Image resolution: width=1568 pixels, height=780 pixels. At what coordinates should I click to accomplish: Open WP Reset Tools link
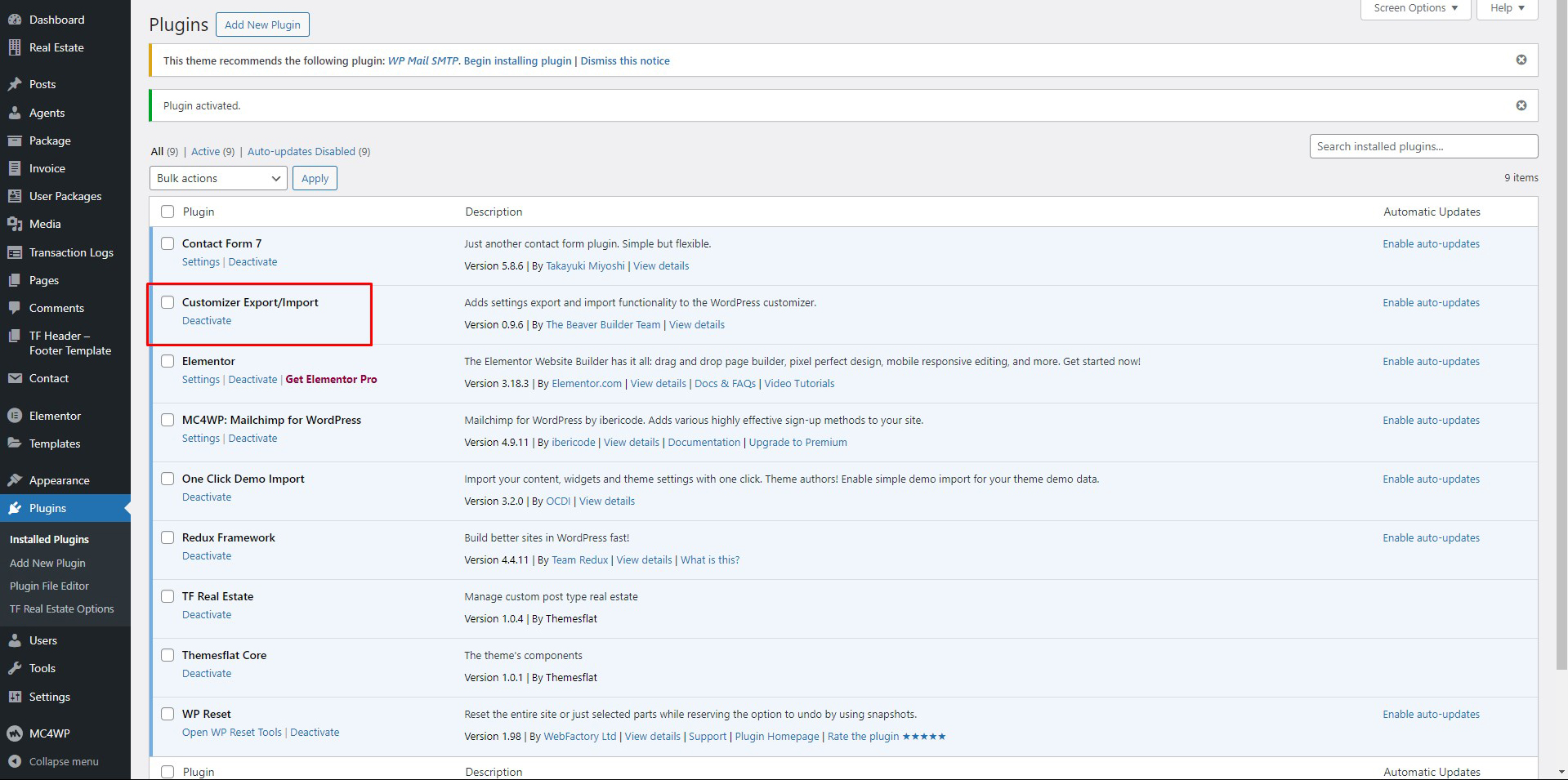coord(232,732)
